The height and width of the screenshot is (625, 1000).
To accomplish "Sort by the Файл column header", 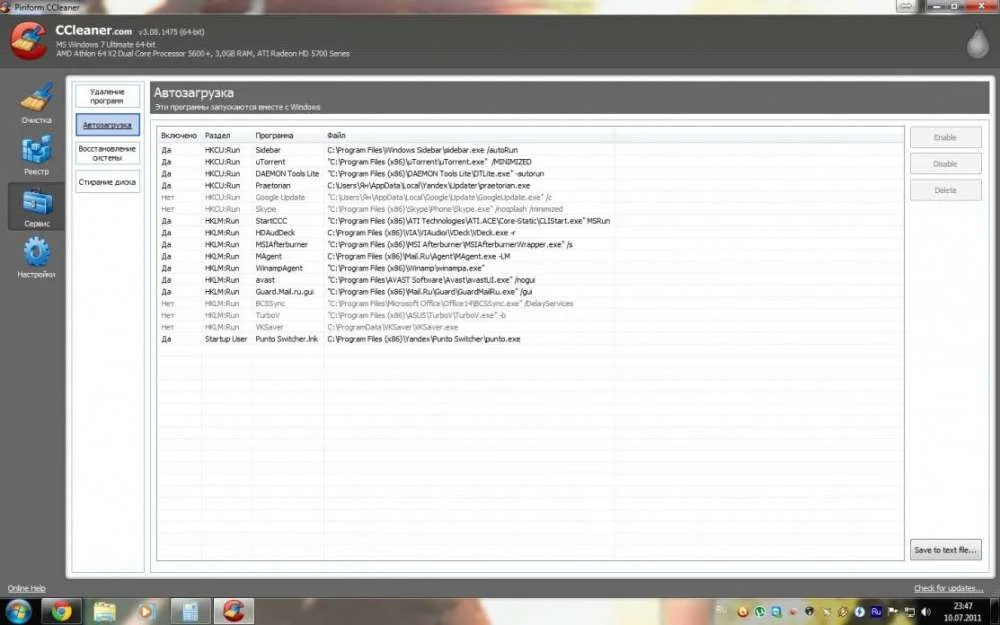I will point(469,135).
